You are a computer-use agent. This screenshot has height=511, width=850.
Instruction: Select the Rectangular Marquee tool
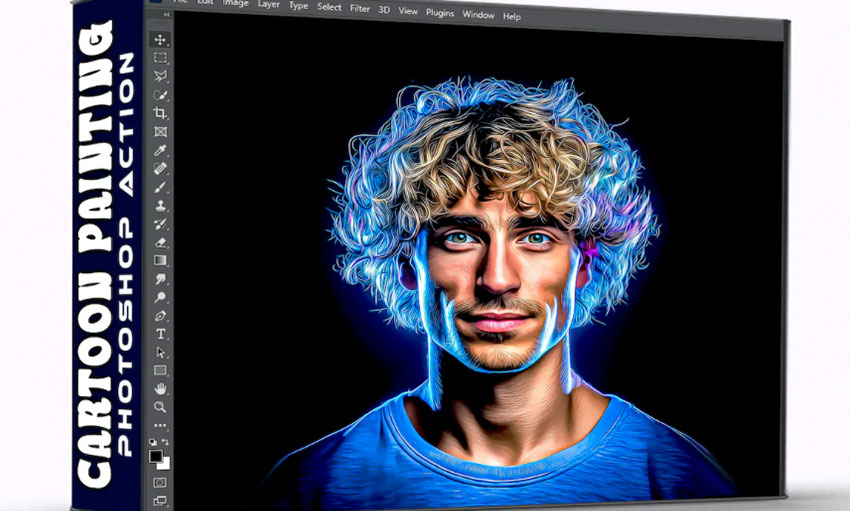point(160,58)
